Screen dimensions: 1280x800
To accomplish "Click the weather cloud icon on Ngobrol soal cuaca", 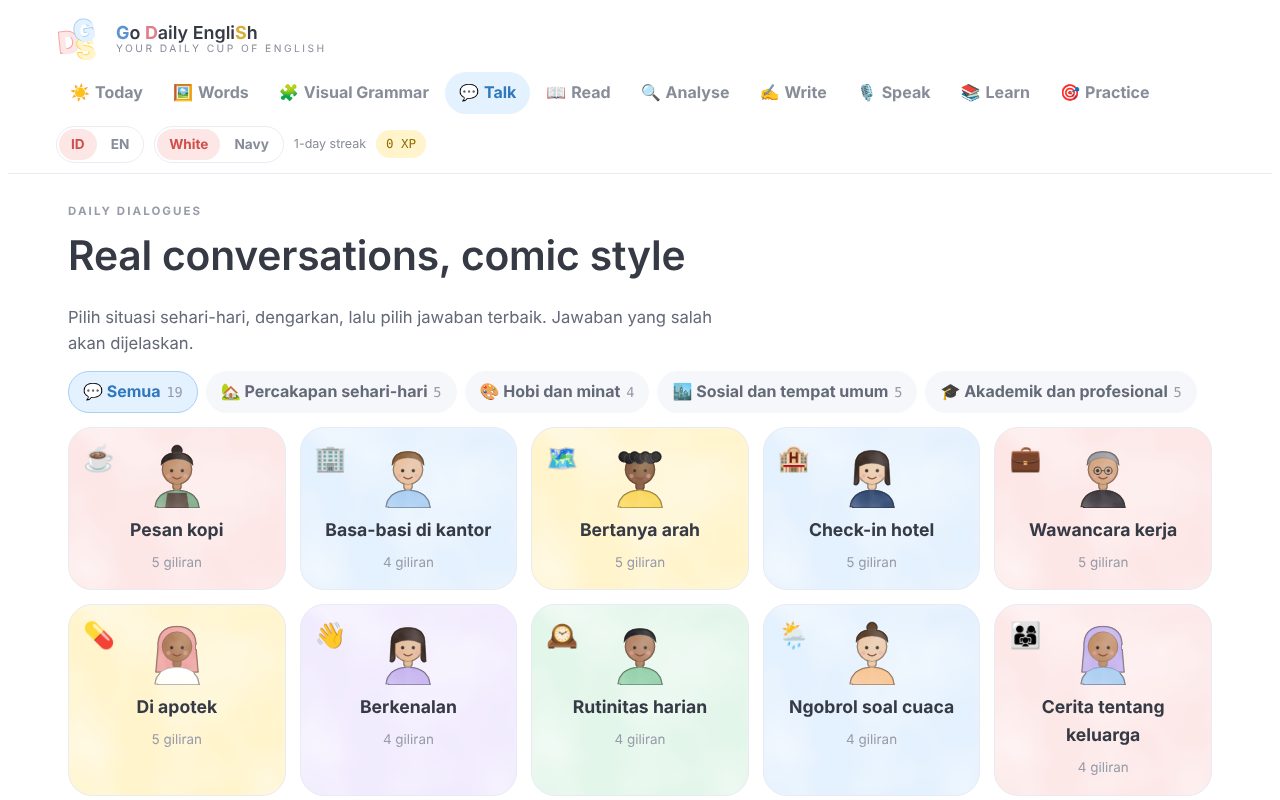I will pos(793,635).
